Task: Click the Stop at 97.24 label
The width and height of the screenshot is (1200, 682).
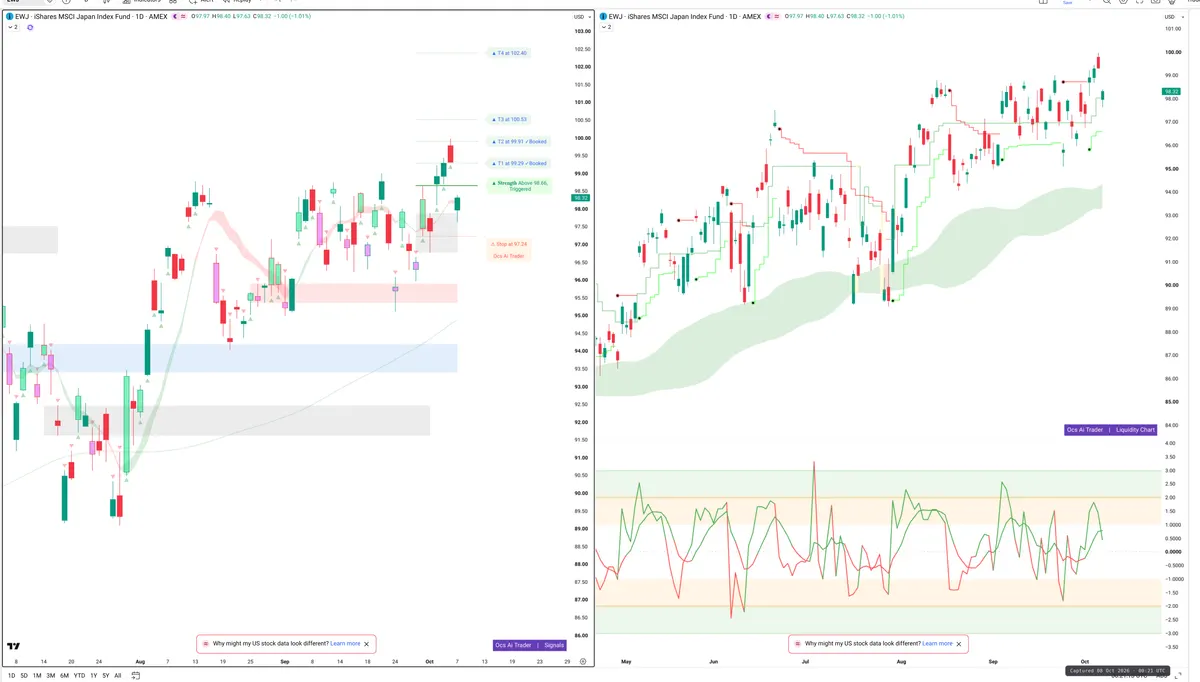Action: [510, 244]
